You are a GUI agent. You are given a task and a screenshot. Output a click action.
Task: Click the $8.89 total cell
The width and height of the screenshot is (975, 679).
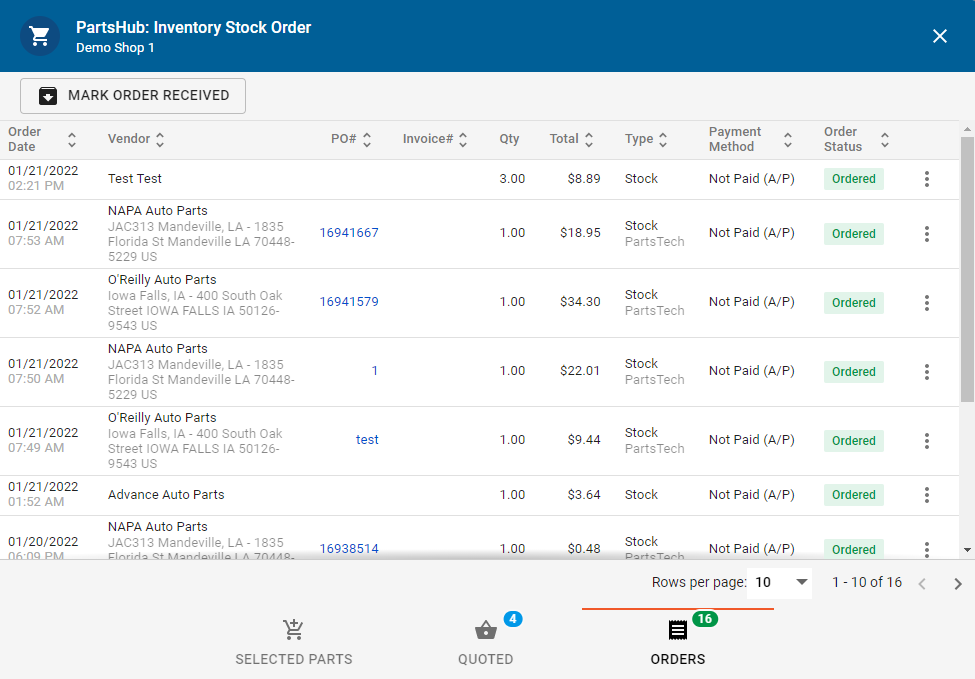[x=584, y=178]
